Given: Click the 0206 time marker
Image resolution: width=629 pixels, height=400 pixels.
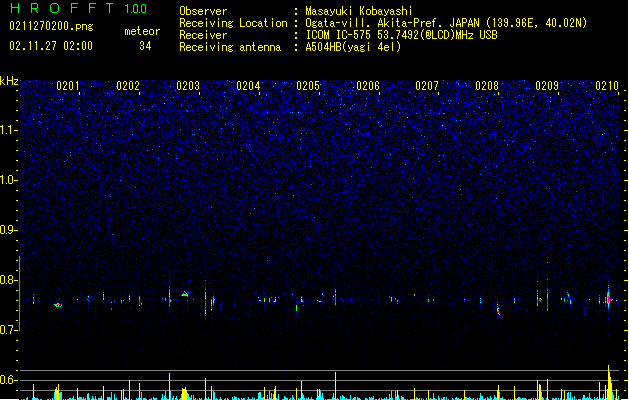Looking at the screenshot, I should click(x=368, y=86).
